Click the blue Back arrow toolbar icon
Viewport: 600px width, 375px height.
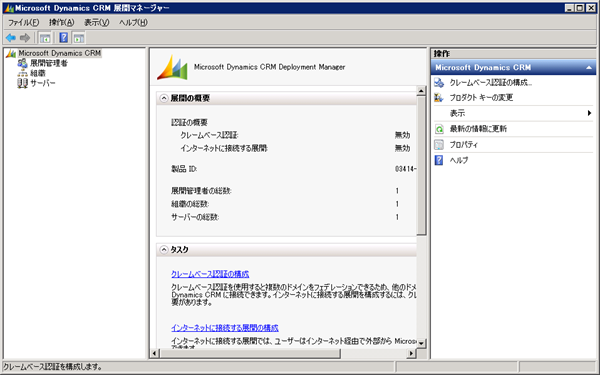11,38
